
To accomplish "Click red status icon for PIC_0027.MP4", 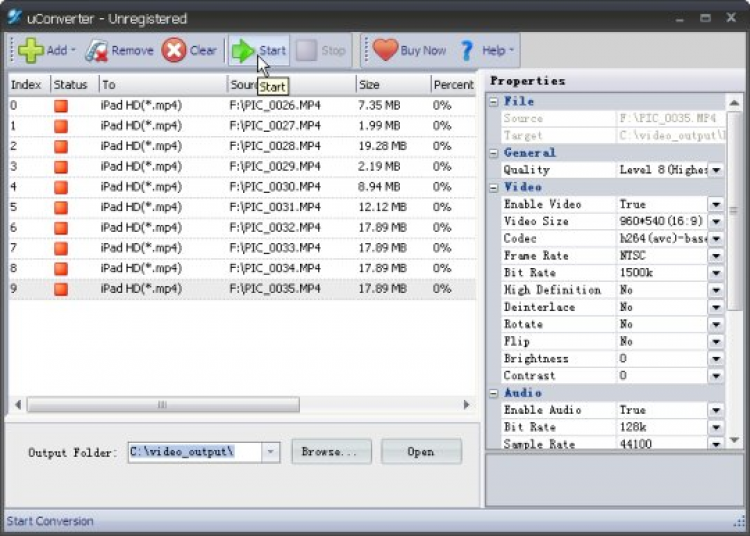I will 61,126.
